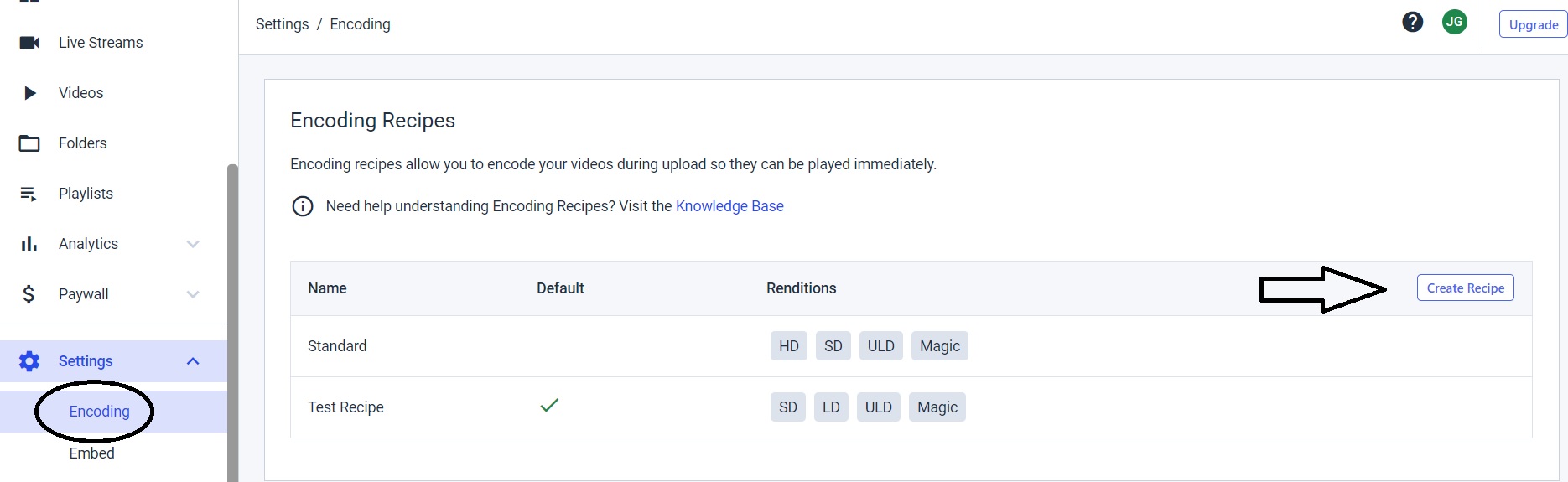
Task: Expand the Paywall submenu chevron
Action: (193, 294)
